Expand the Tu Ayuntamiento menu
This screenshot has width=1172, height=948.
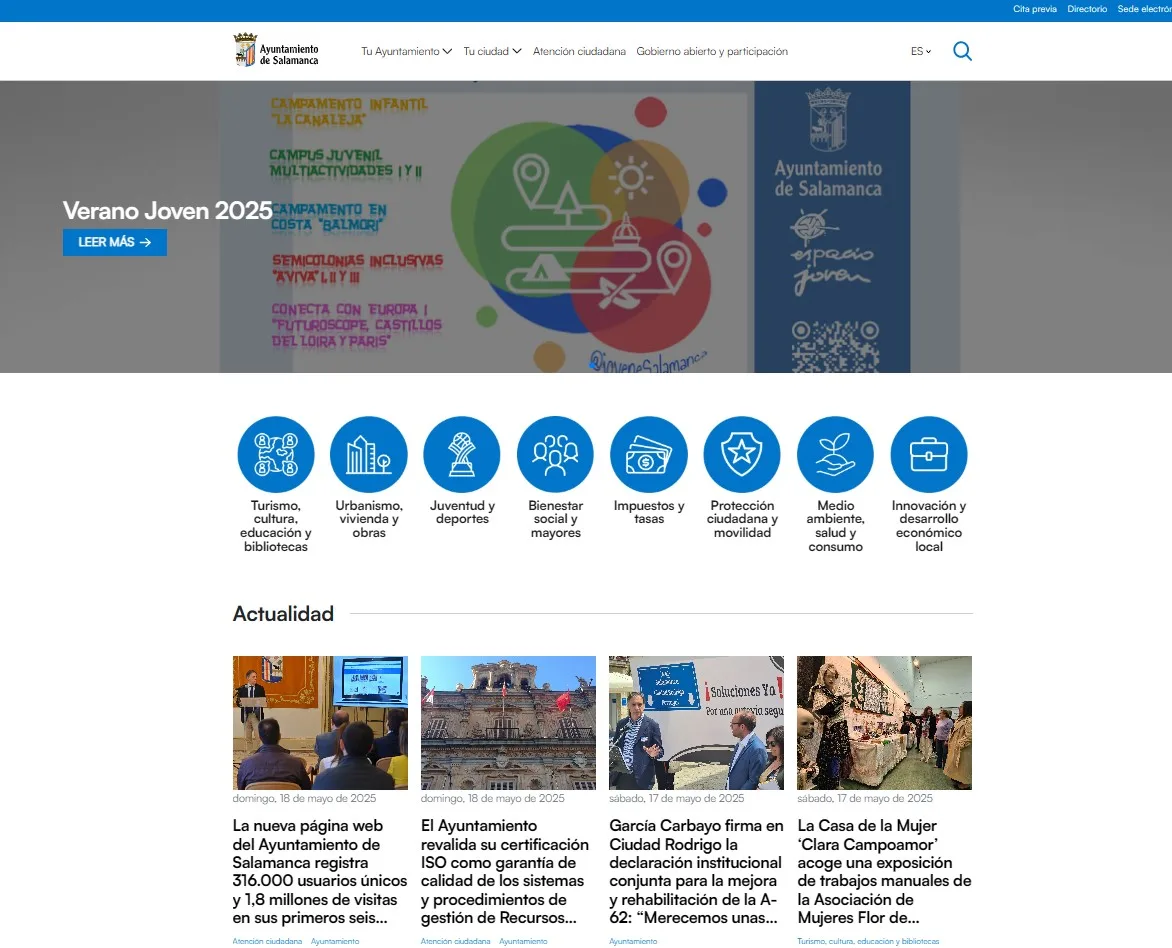pos(407,52)
